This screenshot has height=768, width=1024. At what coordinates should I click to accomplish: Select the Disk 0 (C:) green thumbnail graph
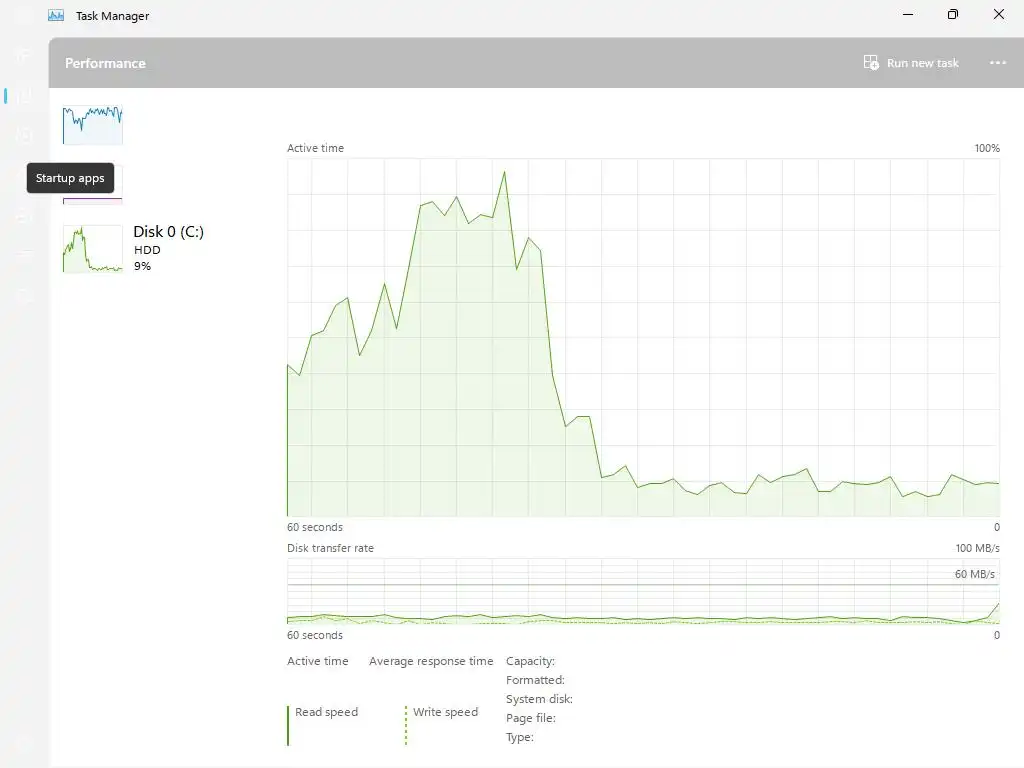pyautogui.click(x=93, y=249)
